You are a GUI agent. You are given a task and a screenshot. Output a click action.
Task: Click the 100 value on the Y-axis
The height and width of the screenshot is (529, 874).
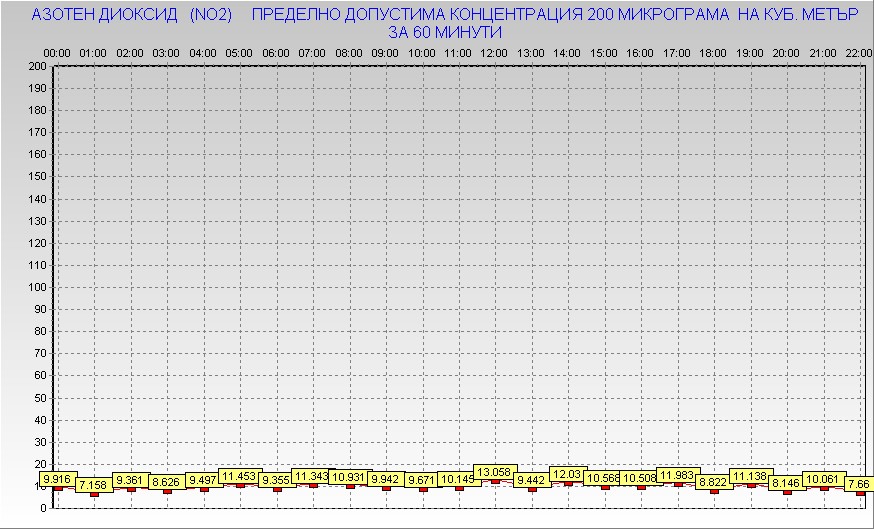(x=38, y=287)
